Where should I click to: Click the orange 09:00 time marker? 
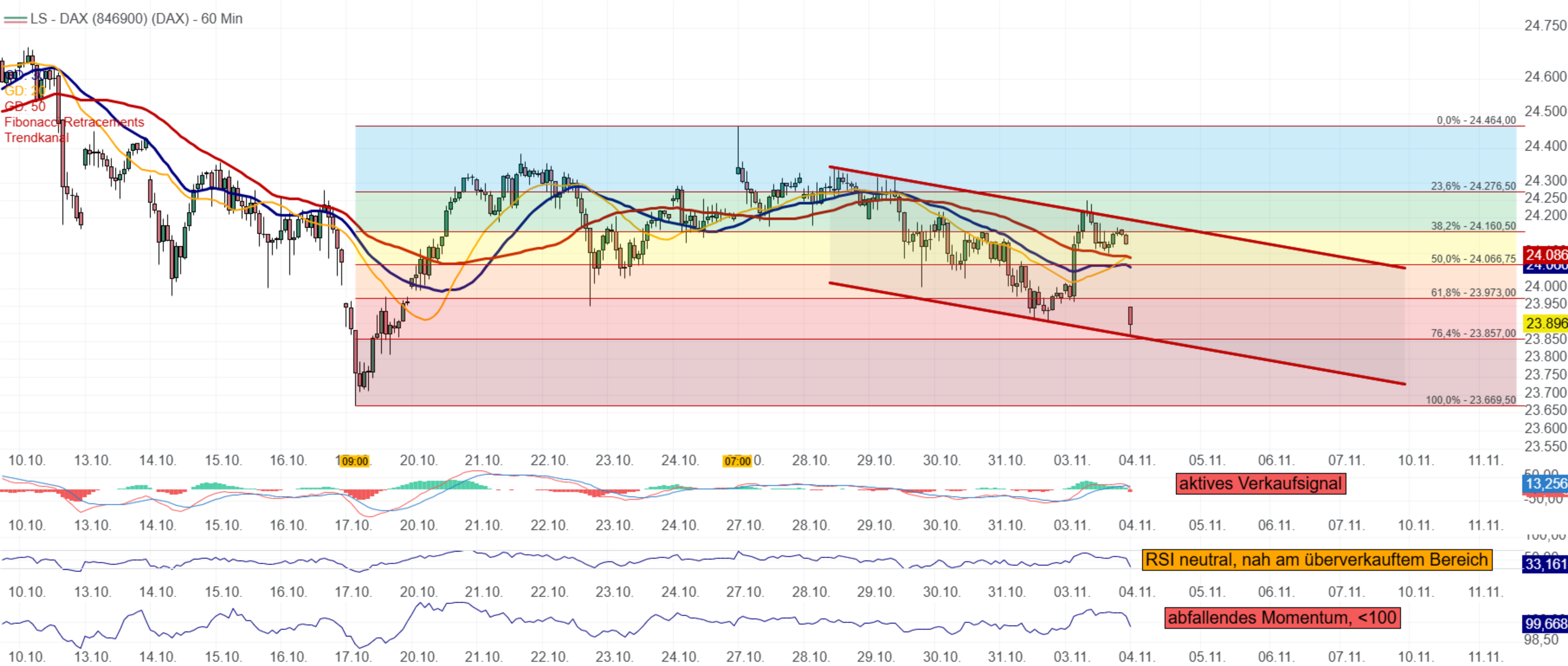click(354, 462)
